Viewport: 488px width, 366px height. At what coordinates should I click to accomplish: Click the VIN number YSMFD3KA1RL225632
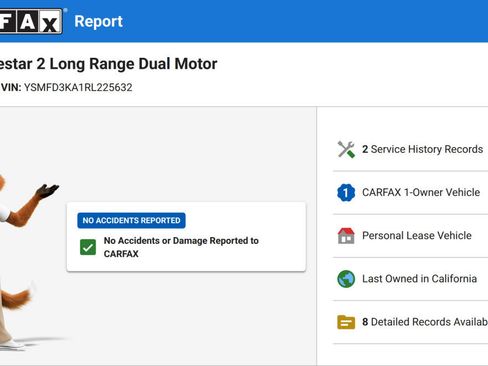click(78, 88)
